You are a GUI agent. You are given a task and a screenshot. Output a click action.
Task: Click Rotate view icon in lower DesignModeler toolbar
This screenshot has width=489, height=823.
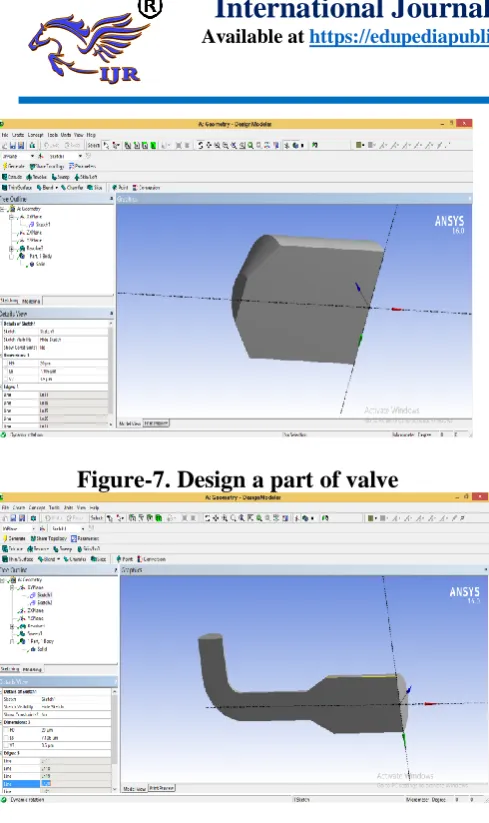207,518
